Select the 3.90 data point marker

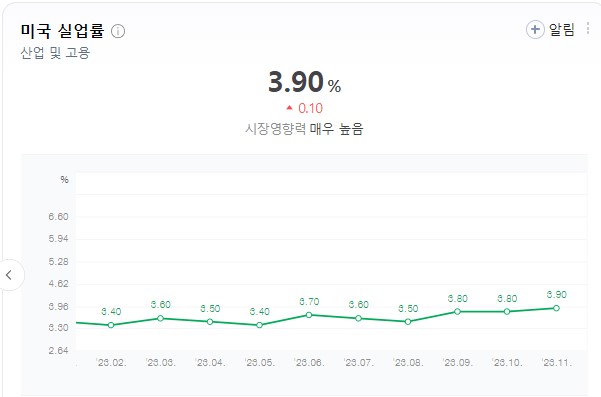tap(556, 308)
